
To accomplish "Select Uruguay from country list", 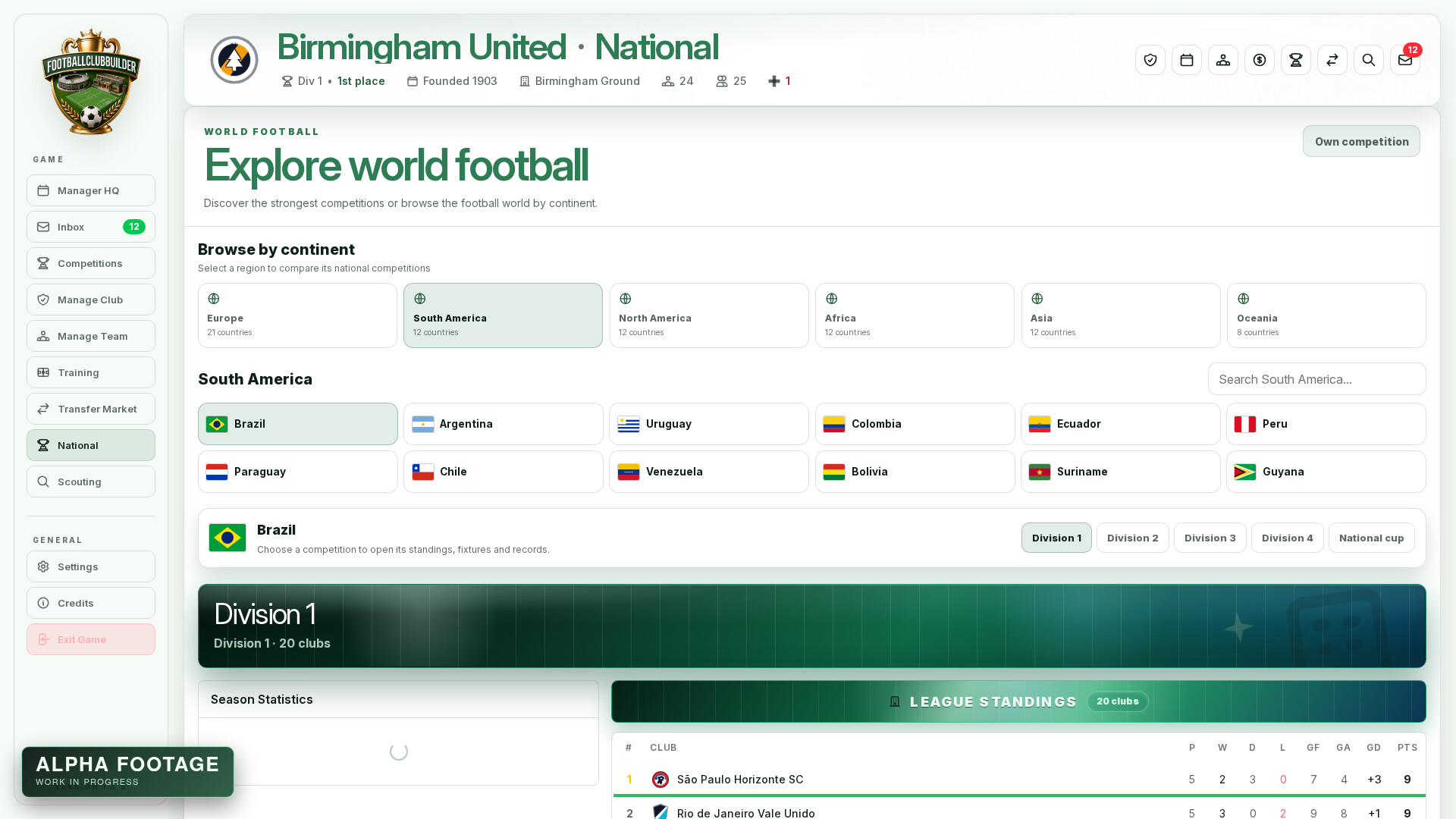I will [709, 424].
